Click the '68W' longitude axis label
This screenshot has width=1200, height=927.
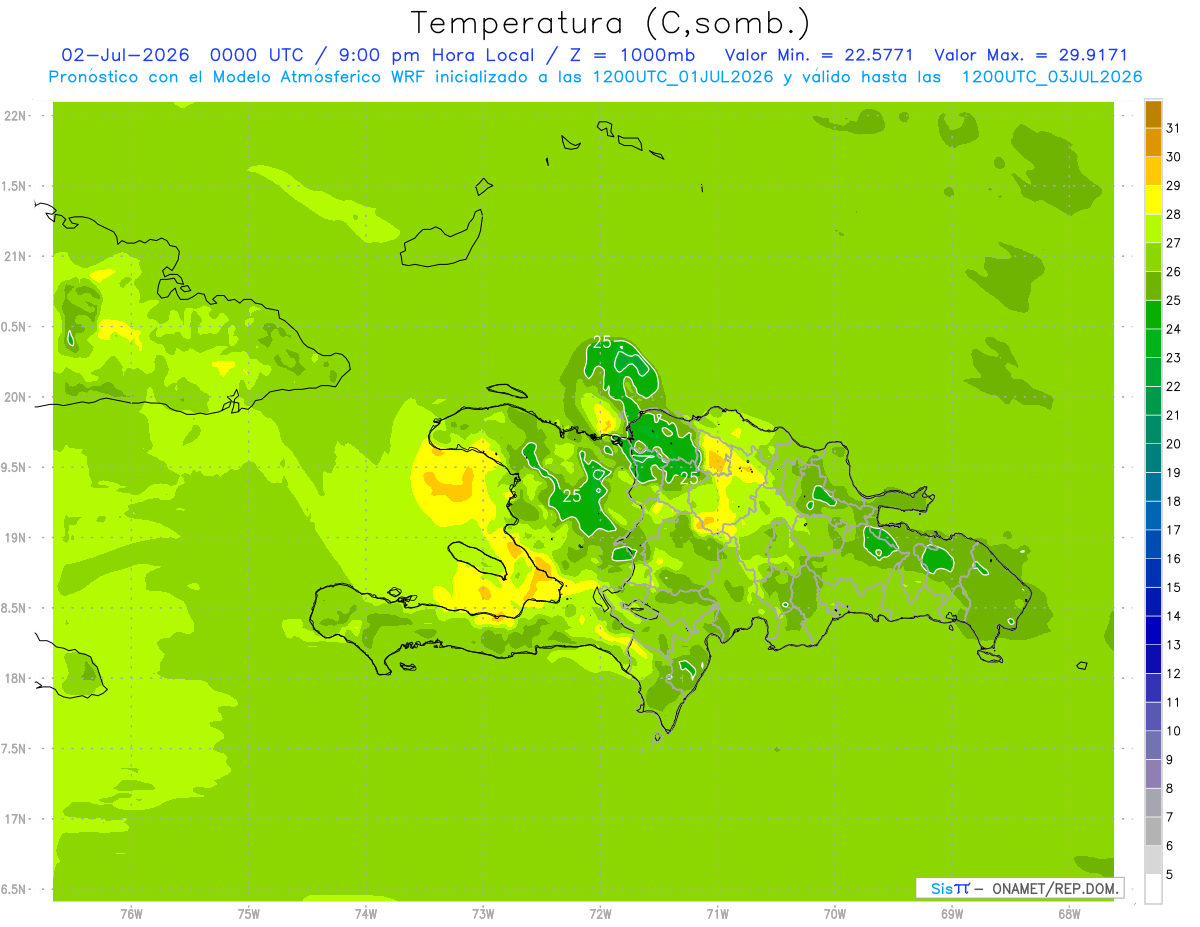1069,913
